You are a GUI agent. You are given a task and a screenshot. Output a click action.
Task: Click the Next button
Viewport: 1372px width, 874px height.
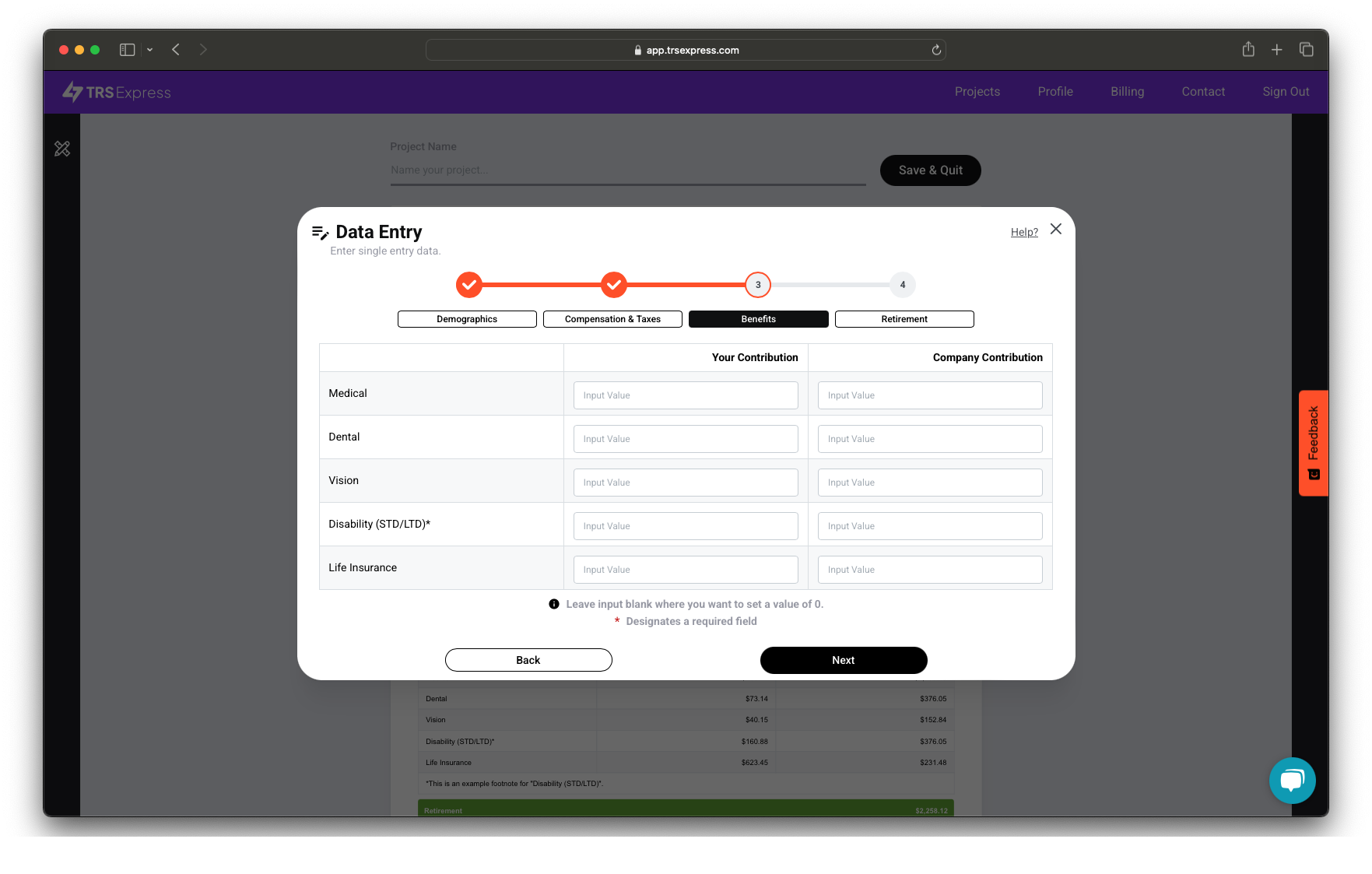tap(844, 660)
